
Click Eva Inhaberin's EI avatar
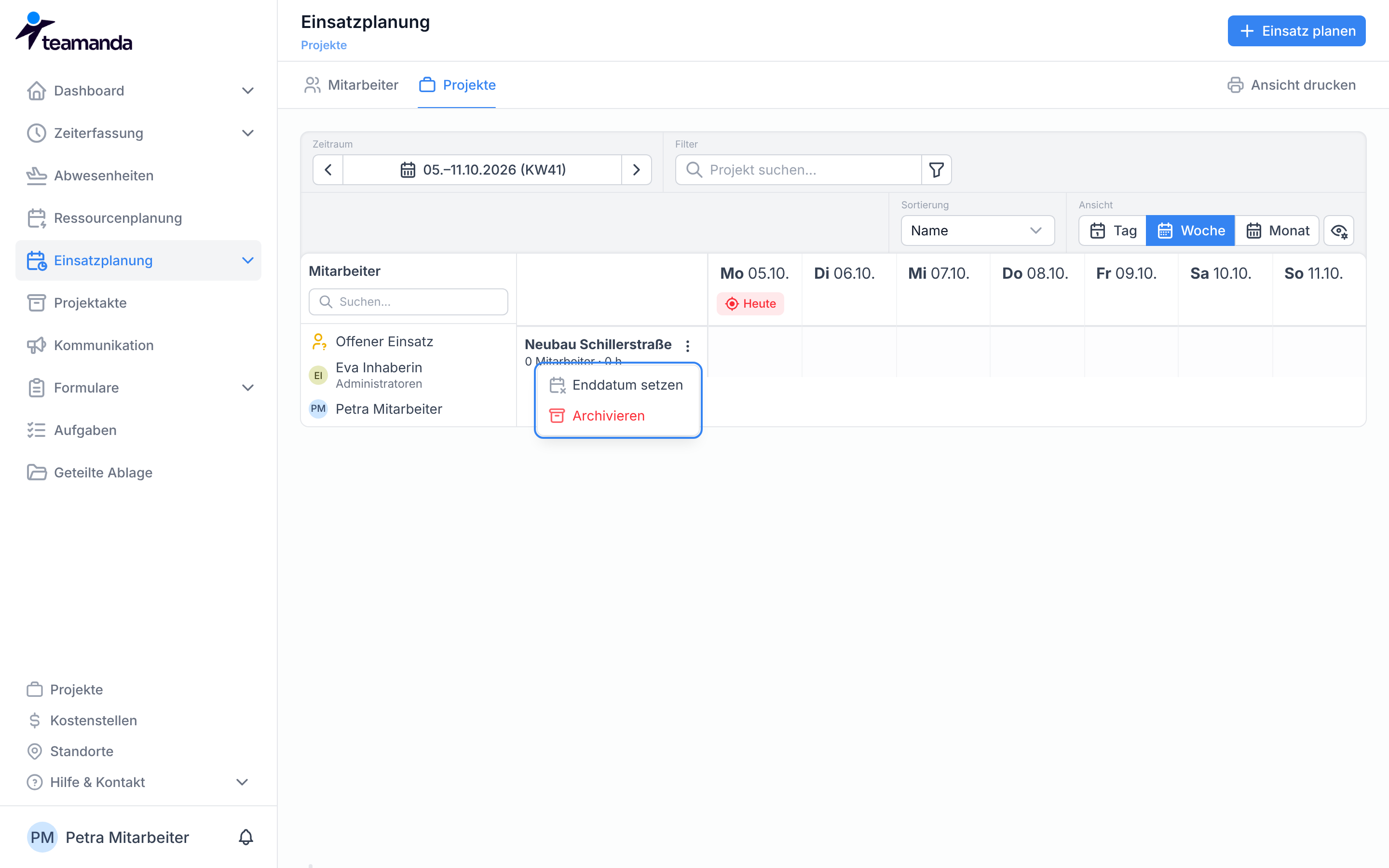click(x=318, y=376)
